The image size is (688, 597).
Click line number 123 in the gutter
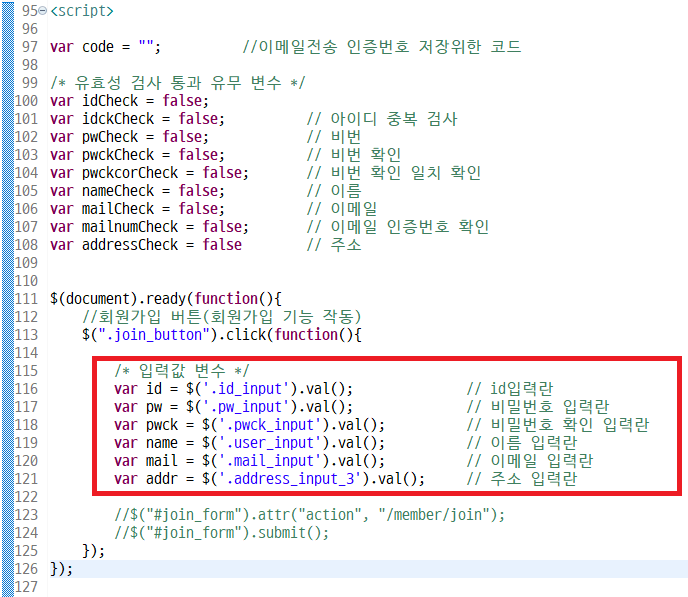tap(26, 514)
